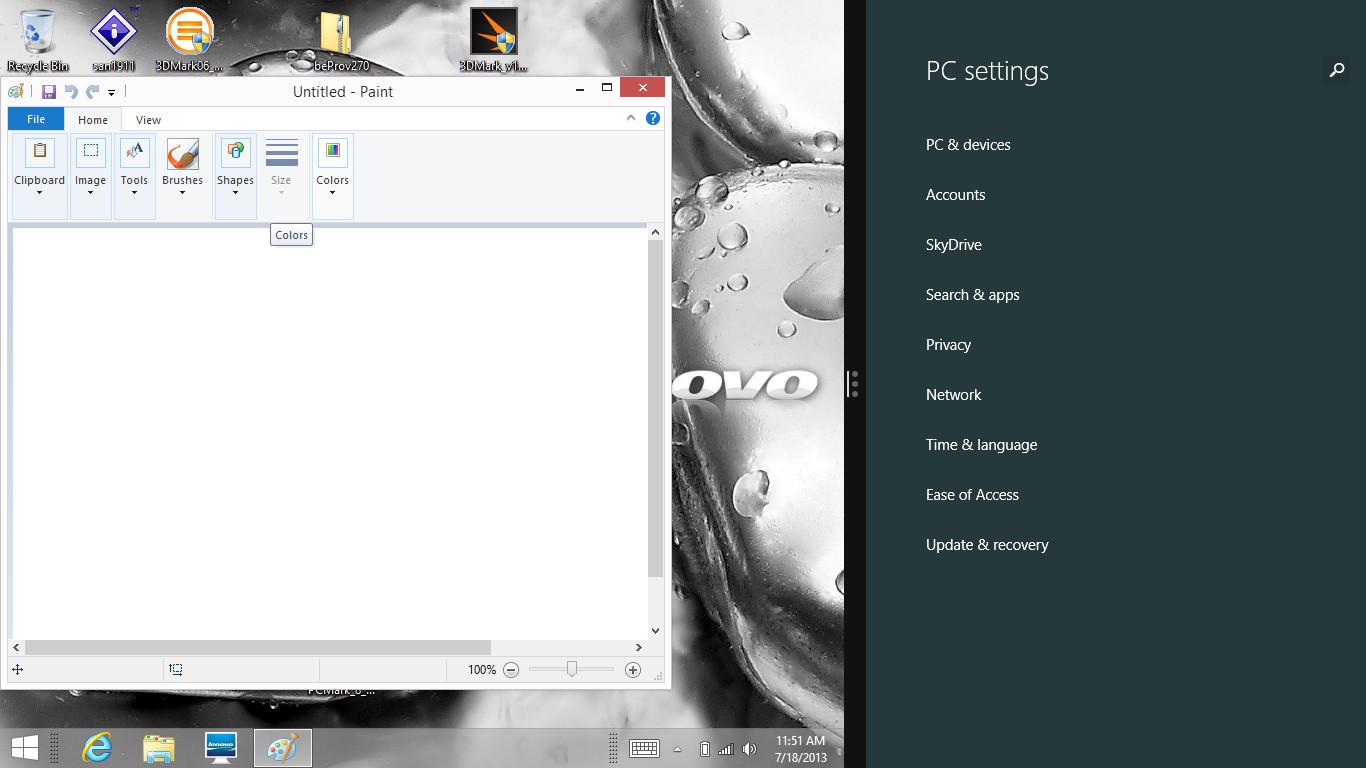Viewport: 1366px width, 768px height.
Task: Click the Paint palette icon in the title bar
Action: (x=16, y=92)
